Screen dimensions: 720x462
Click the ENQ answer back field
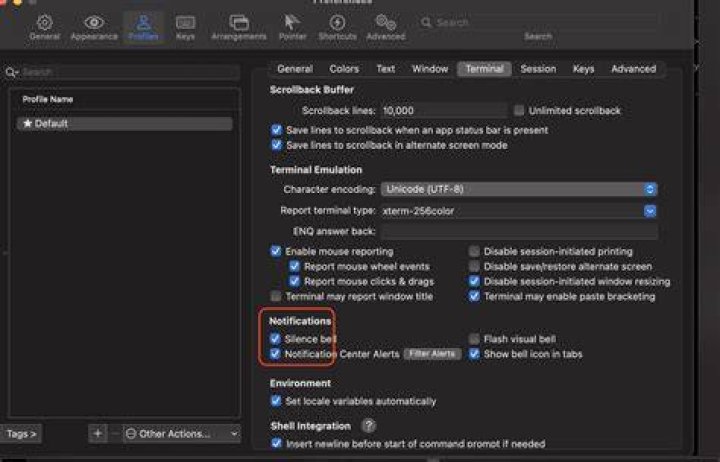pyautogui.click(x=519, y=231)
